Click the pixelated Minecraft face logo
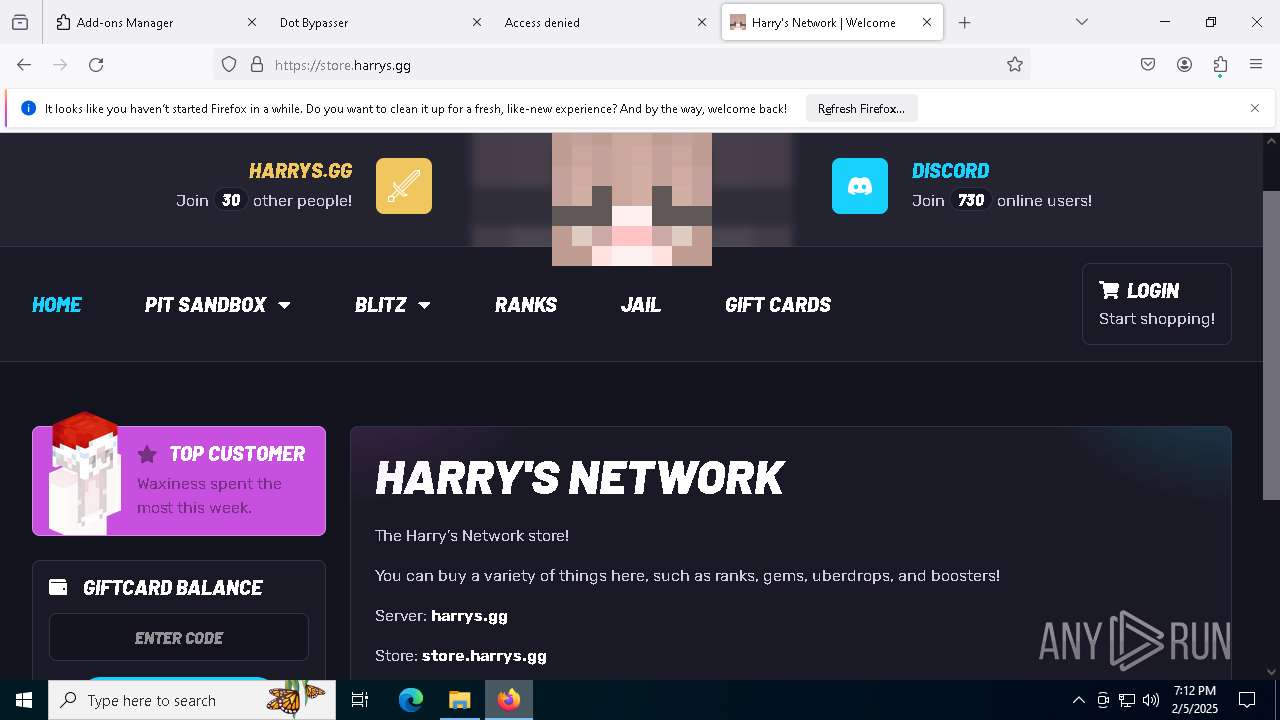Image resolution: width=1280 pixels, height=720 pixels. (x=632, y=200)
